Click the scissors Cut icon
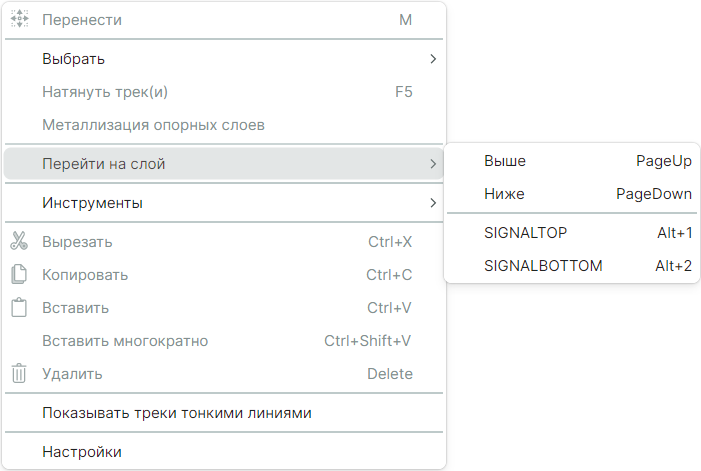This screenshot has height=471, width=701. [19, 241]
